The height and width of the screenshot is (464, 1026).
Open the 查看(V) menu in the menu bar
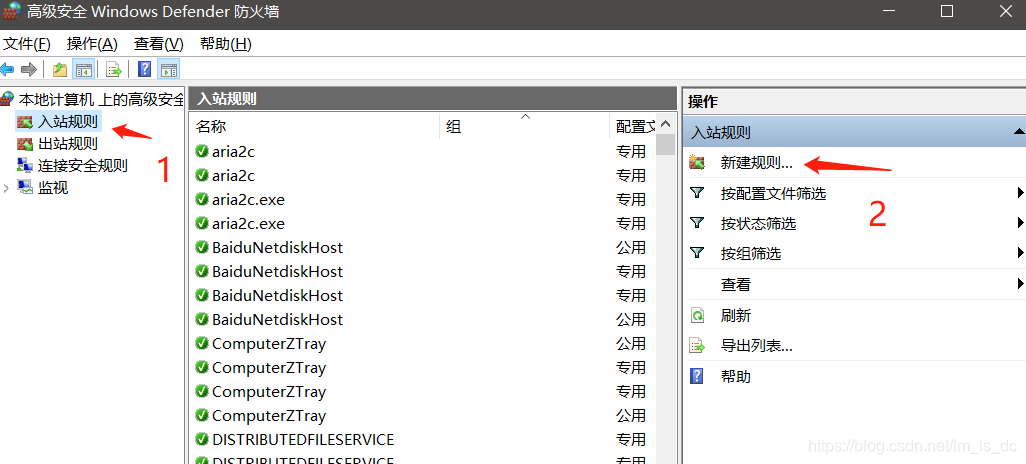pyautogui.click(x=159, y=44)
